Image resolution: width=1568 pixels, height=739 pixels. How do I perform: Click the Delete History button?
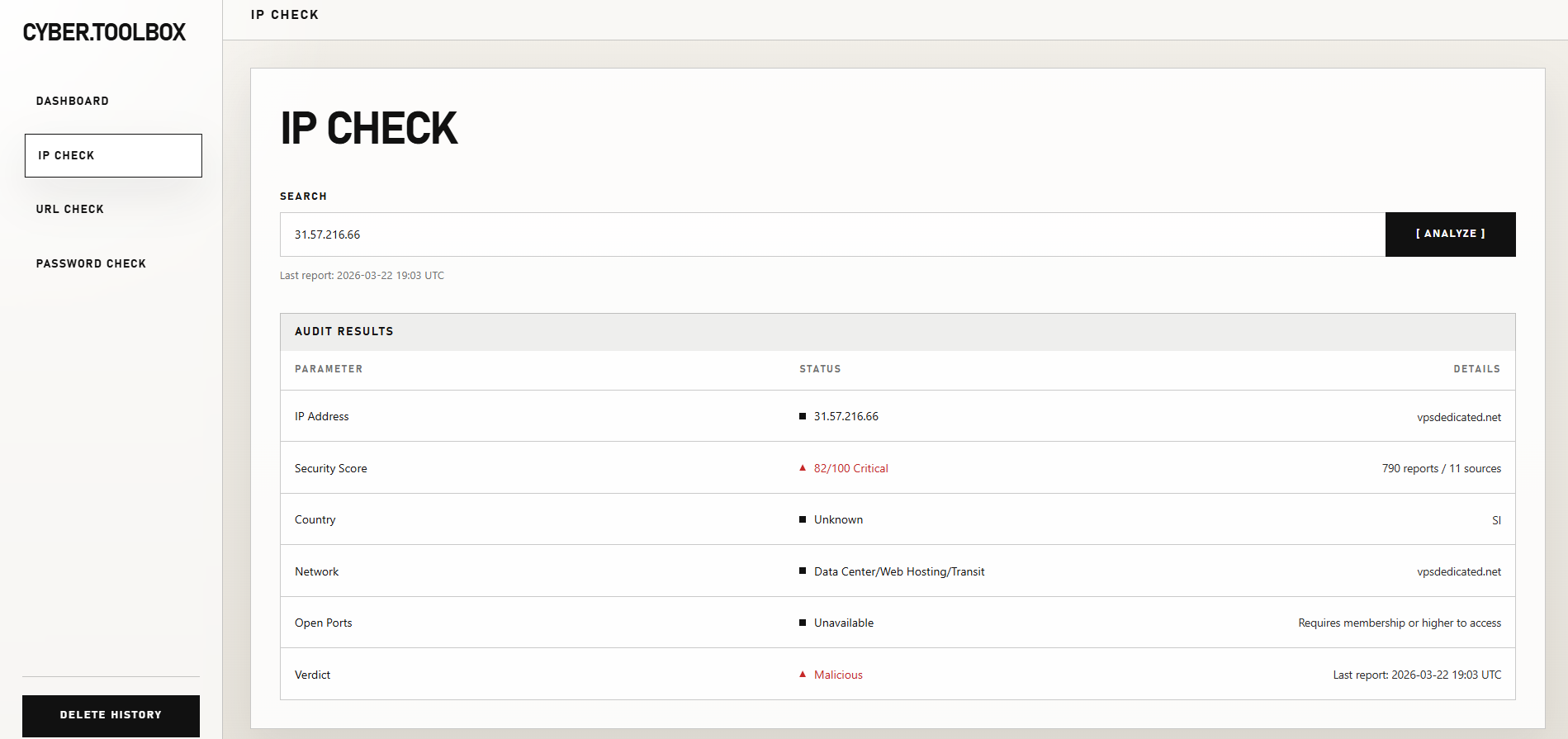[x=111, y=715]
